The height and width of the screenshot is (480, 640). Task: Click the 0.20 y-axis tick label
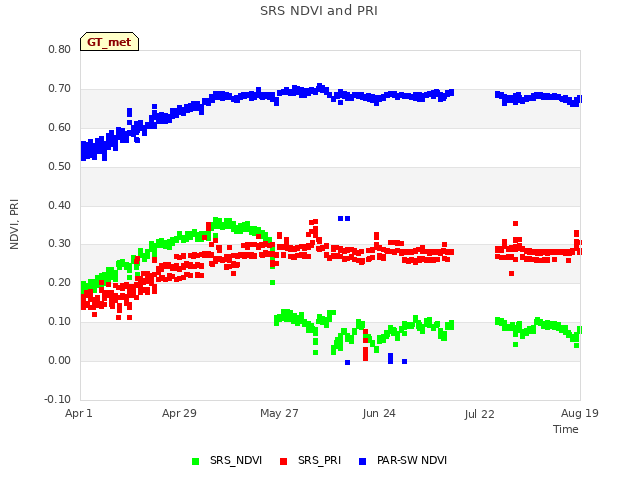[x=60, y=282]
